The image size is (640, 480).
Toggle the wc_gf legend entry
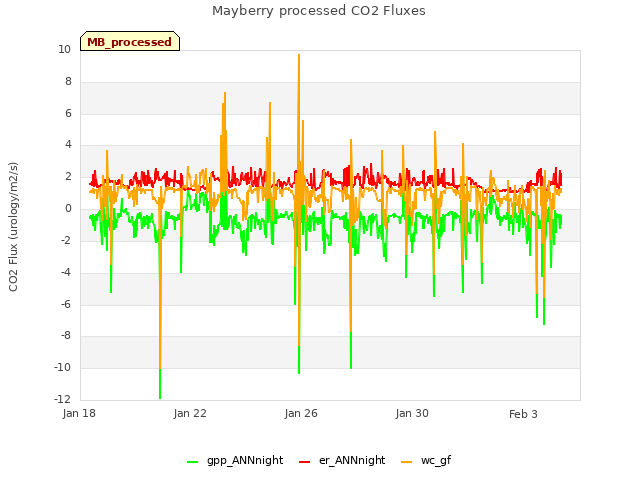[426, 460]
